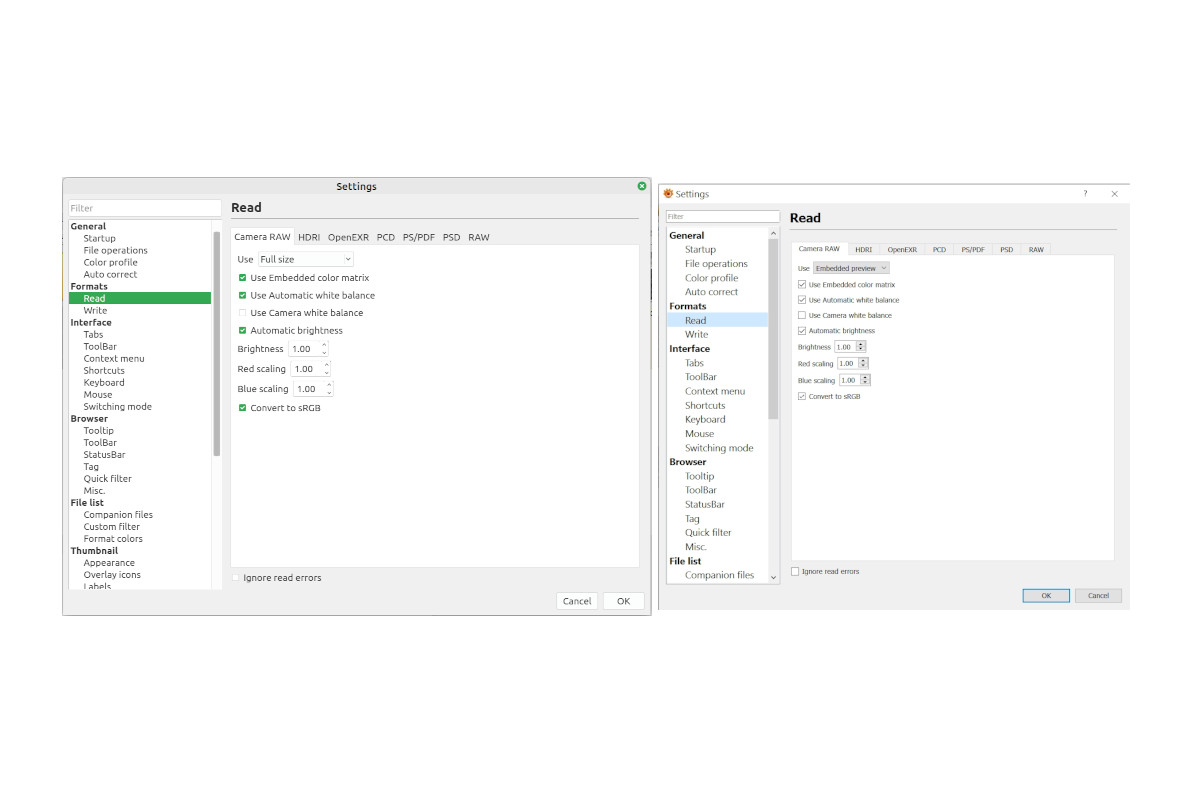Click the tree scroll-up arrow in right window
The height and width of the screenshot is (800, 1200).
pyautogui.click(x=773, y=234)
